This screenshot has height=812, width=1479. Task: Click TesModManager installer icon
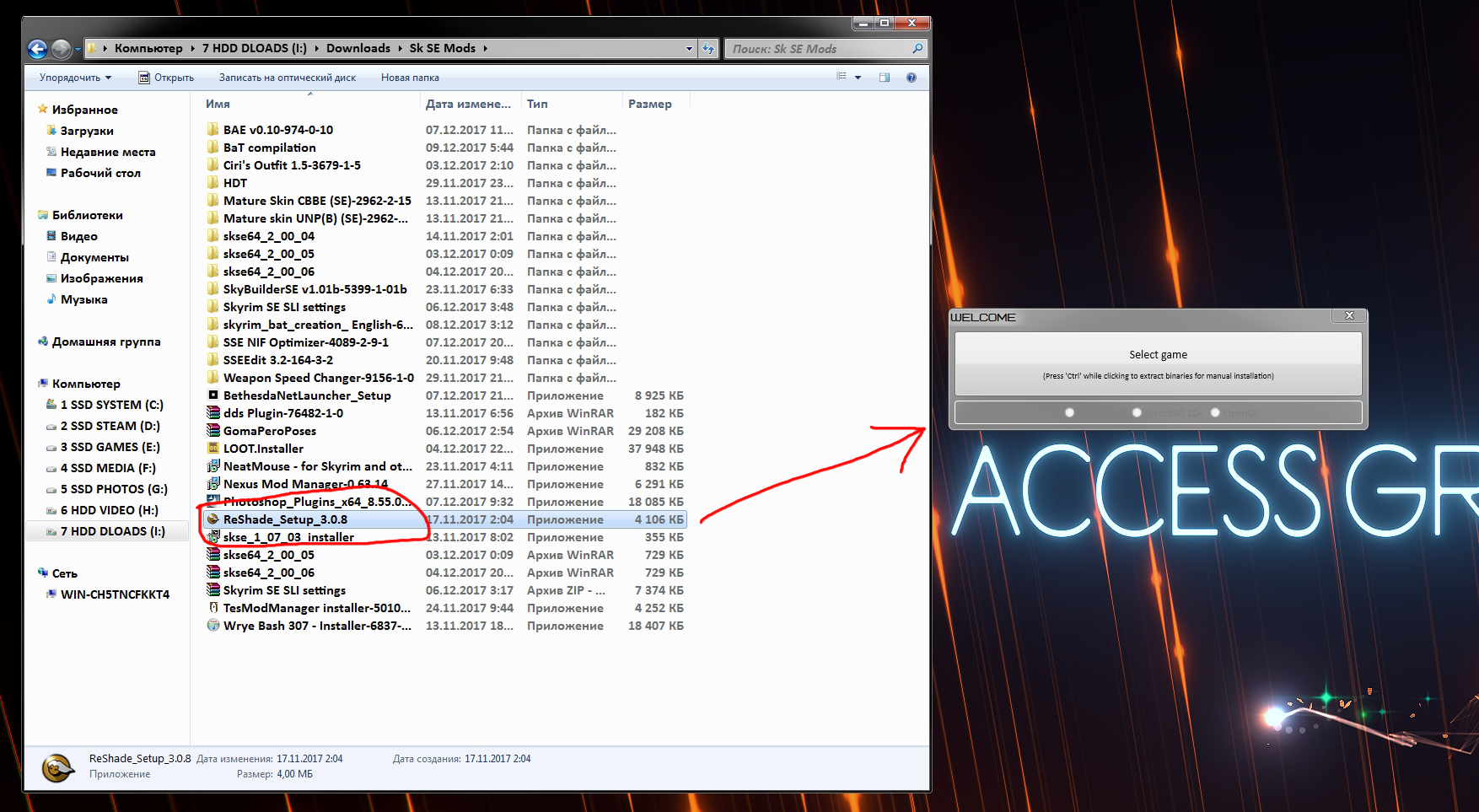click(213, 608)
